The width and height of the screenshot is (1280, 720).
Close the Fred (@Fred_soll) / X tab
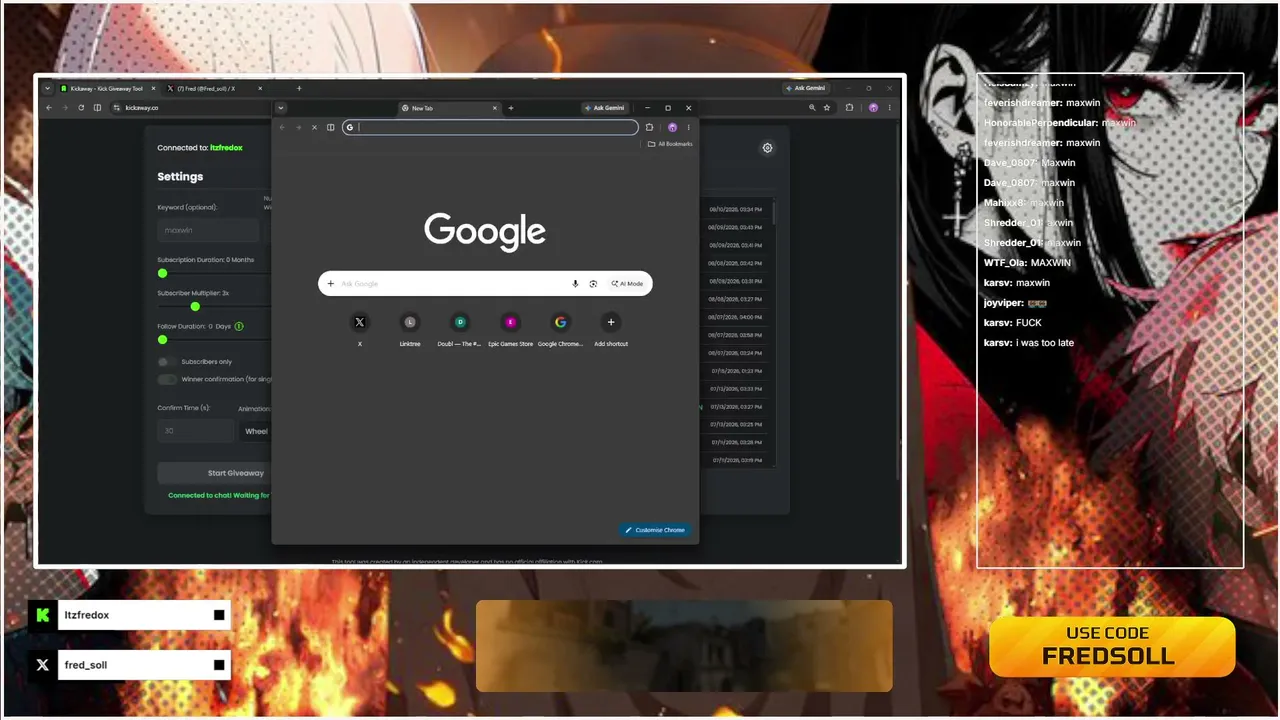(x=260, y=88)
